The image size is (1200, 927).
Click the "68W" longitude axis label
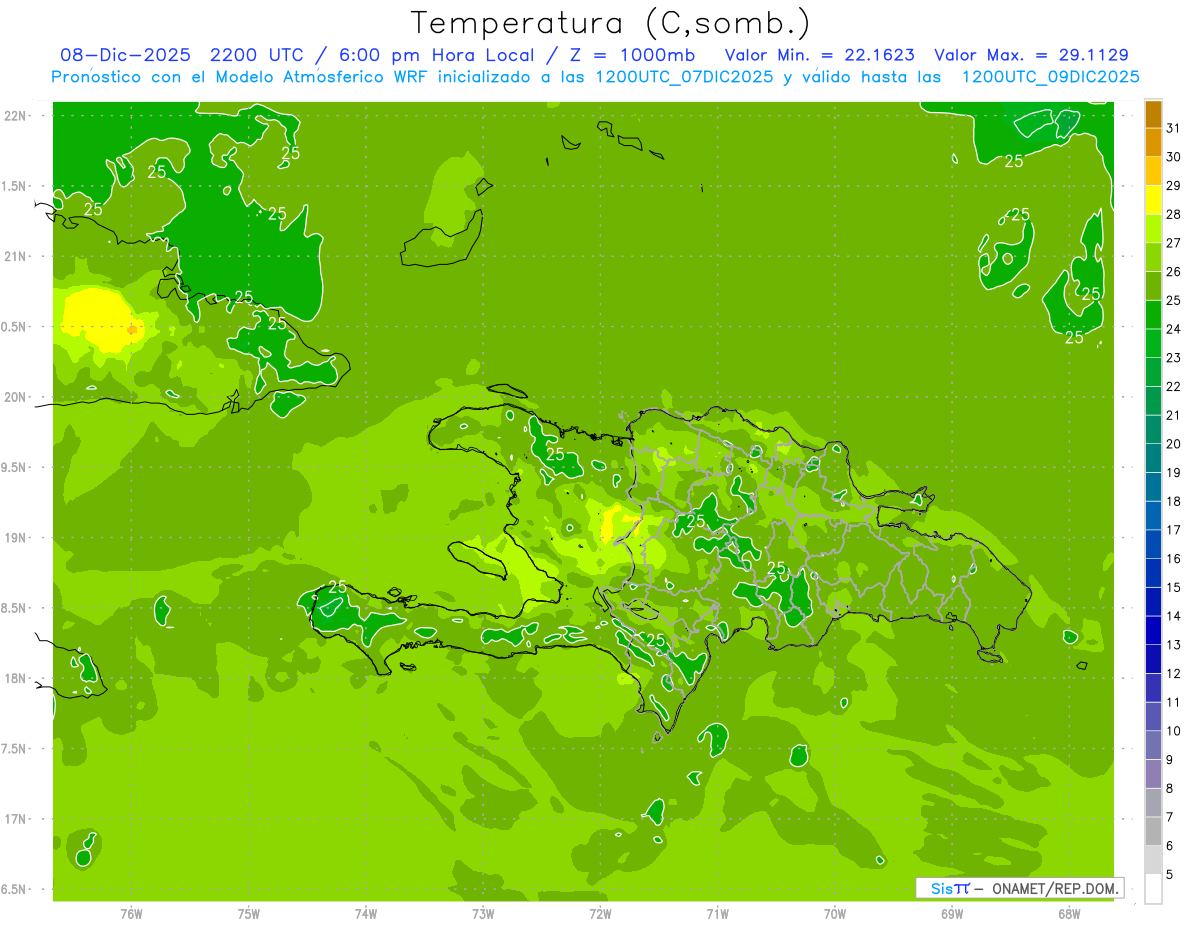click(1069, 914)
